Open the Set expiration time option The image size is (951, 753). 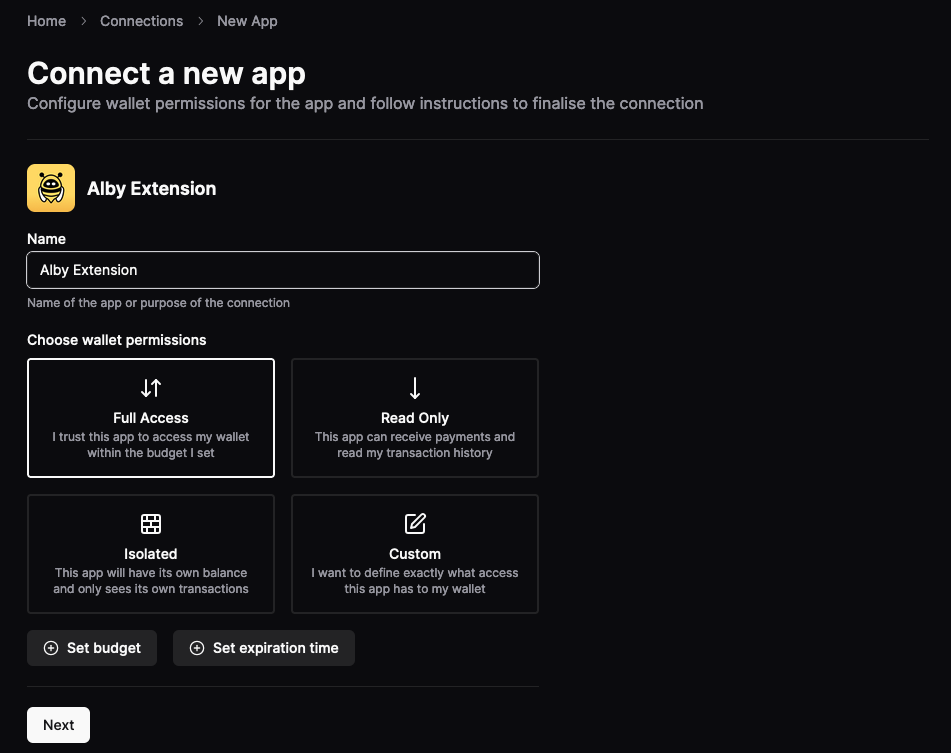click(263, 648)
